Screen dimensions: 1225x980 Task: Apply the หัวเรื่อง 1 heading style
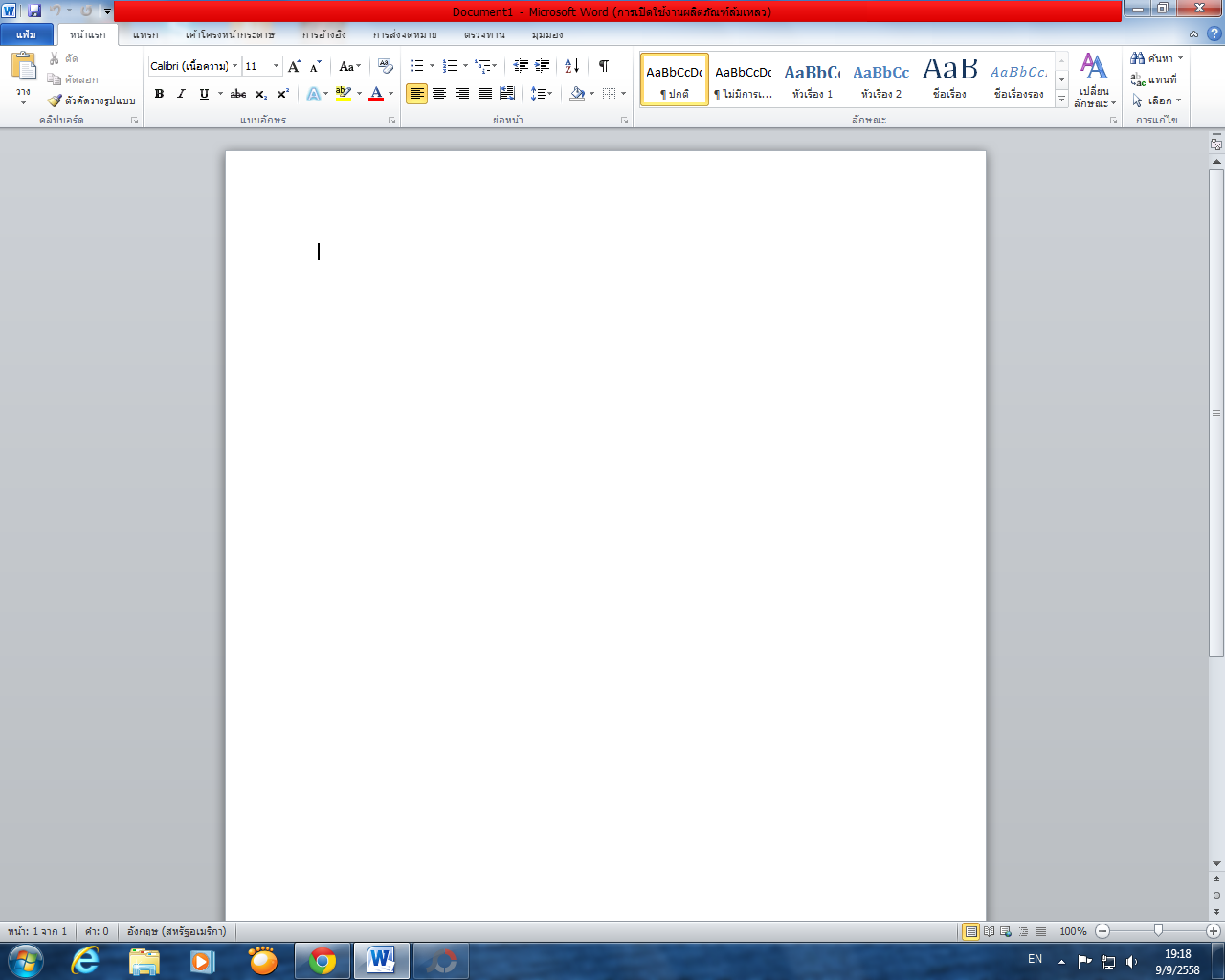click(x=813, y=79)
